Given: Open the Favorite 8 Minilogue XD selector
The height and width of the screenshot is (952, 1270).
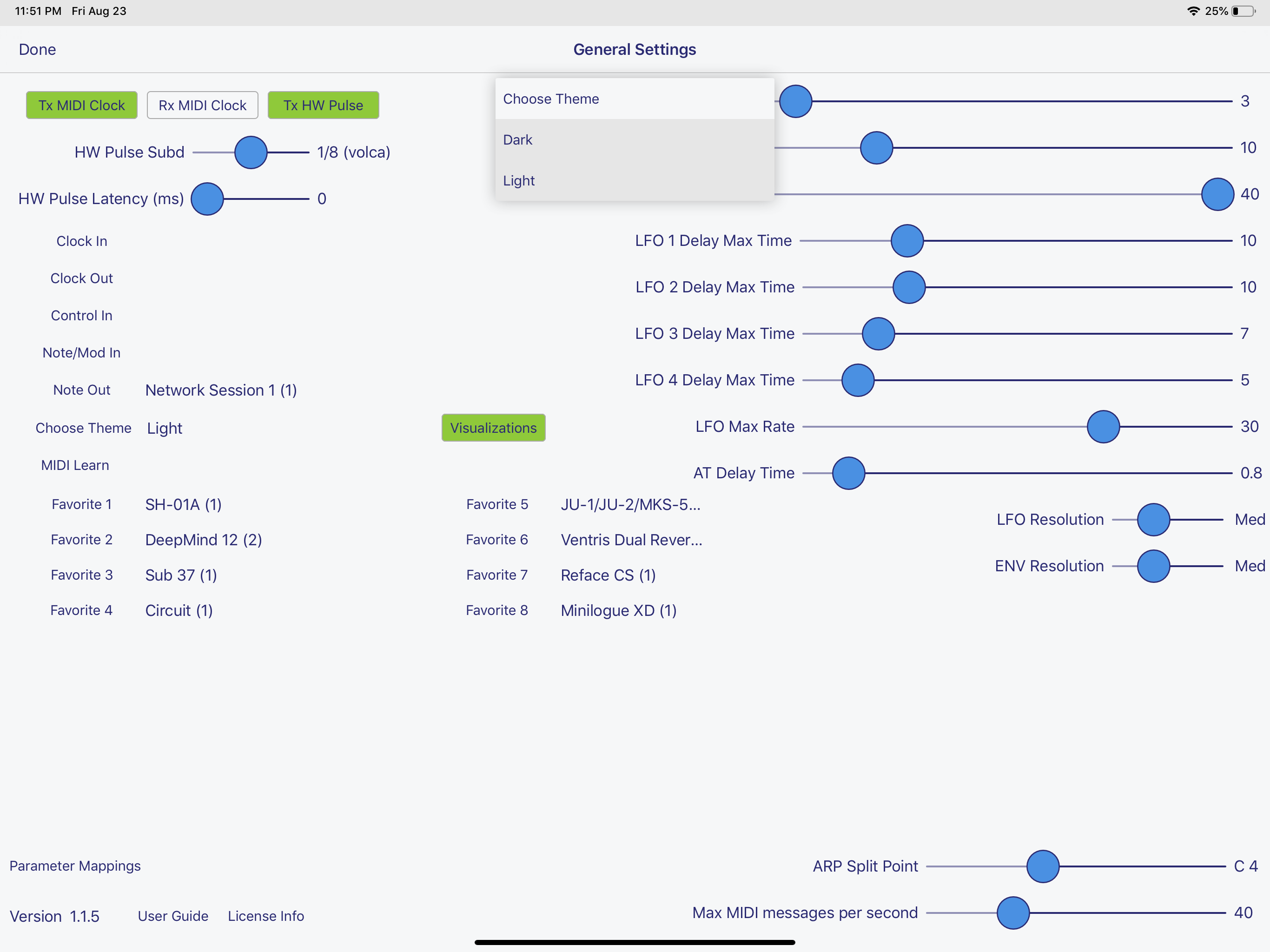Looking at the screenshot, I should coord(618,610).
